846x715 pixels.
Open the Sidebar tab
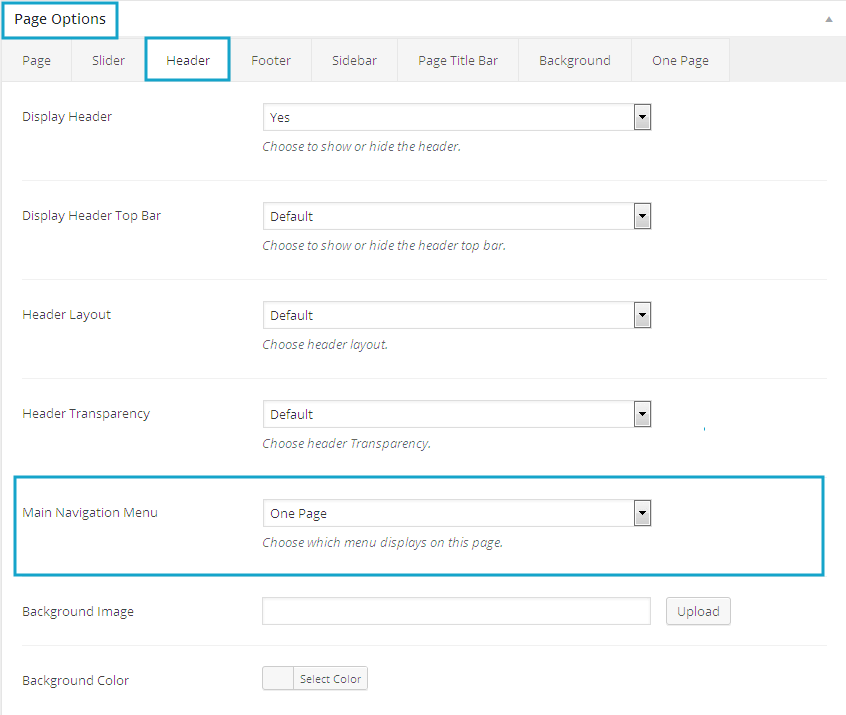(354, 60)
